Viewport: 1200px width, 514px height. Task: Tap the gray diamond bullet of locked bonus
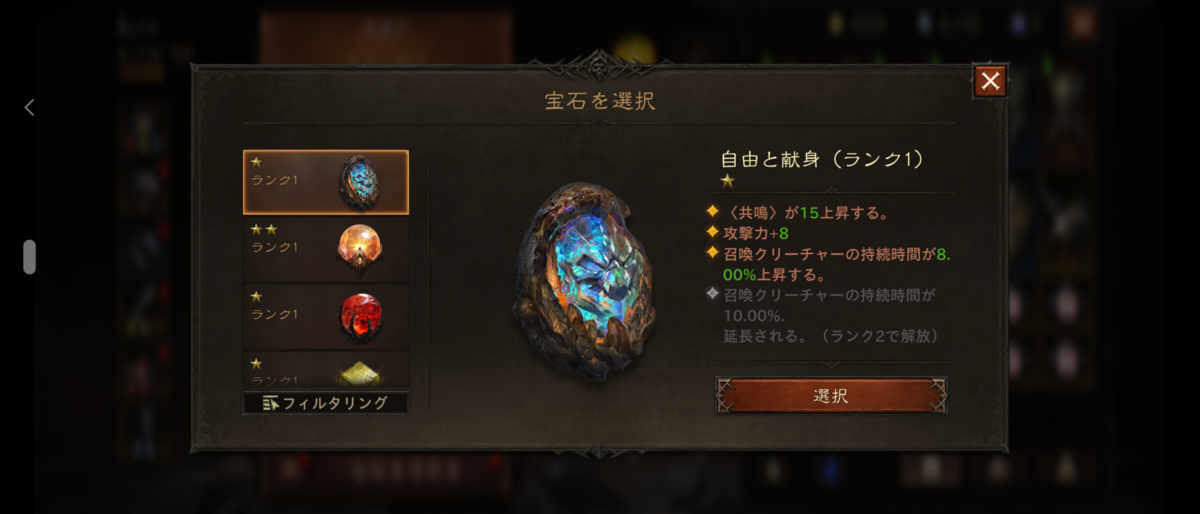[712, 294]
